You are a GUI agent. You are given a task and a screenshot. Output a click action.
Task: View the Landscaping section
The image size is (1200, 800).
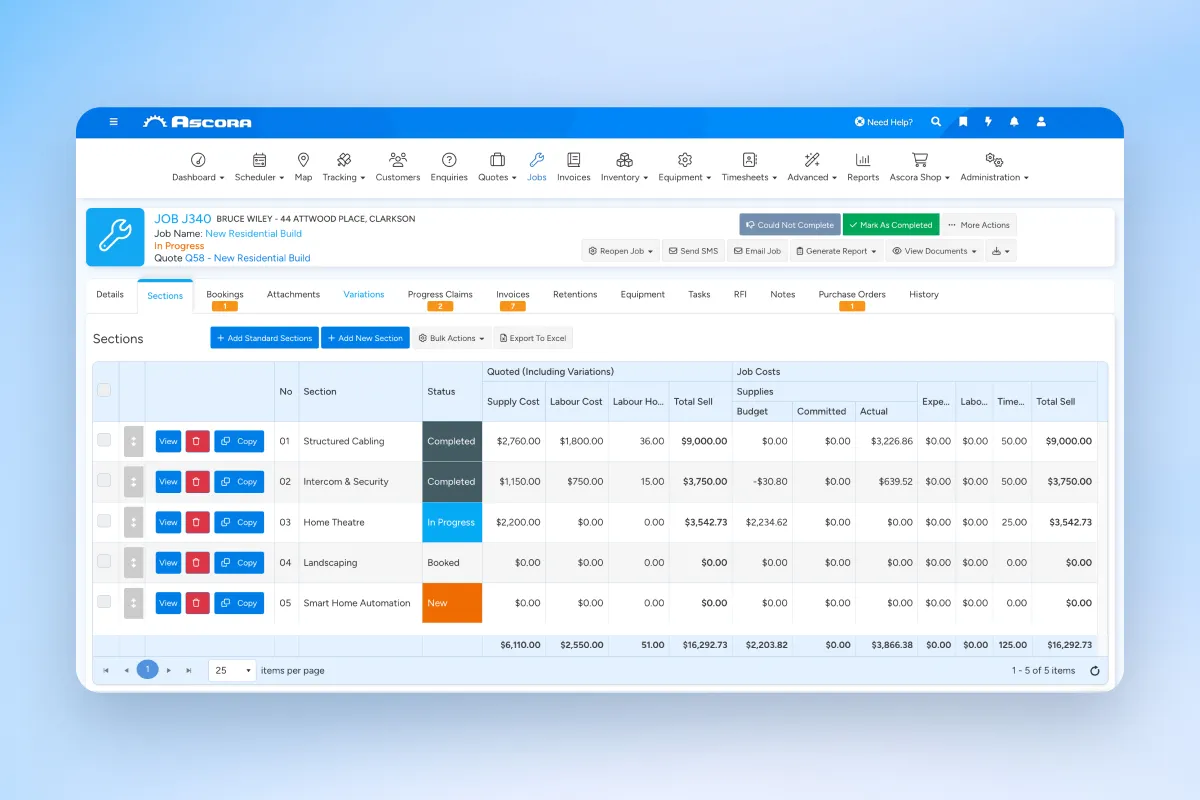[168, 563]
